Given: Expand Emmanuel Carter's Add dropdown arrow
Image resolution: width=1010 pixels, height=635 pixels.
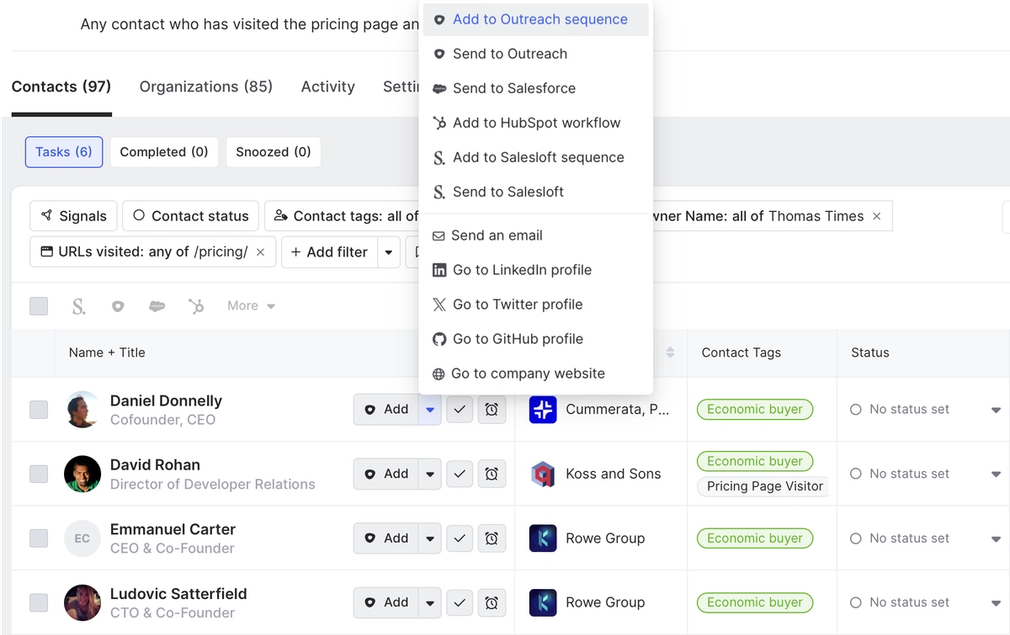Looking at the screenshot, I should click(430, 538).
